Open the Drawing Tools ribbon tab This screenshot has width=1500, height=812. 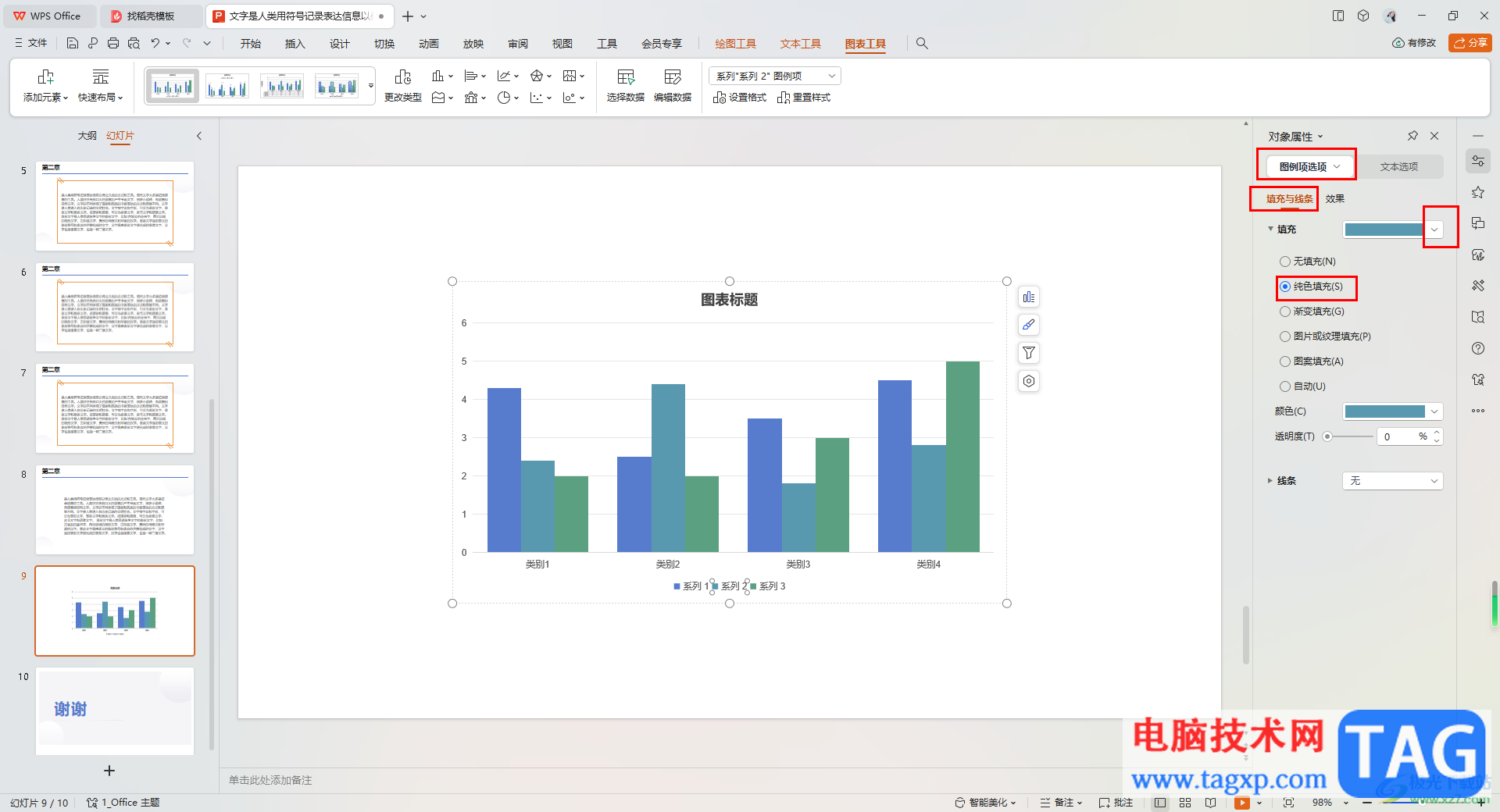pyautogui.click(x=735, y=44)
